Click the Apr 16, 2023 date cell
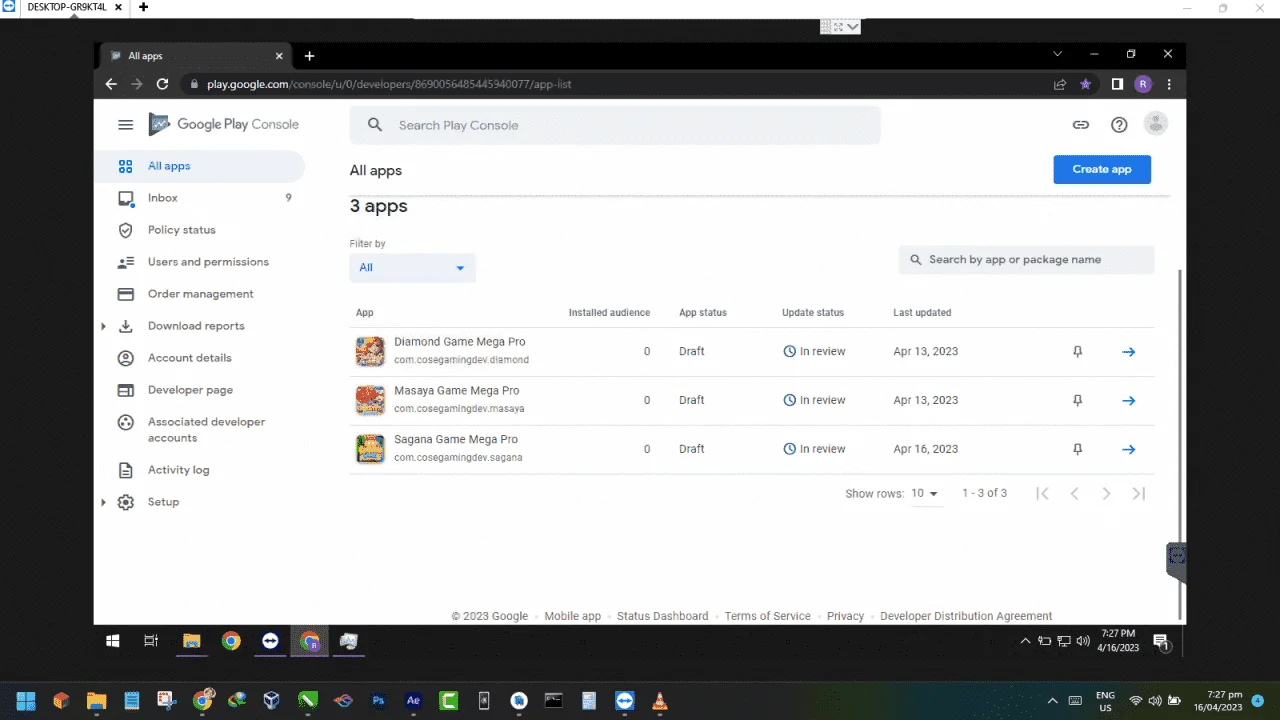 click(926, 449)
